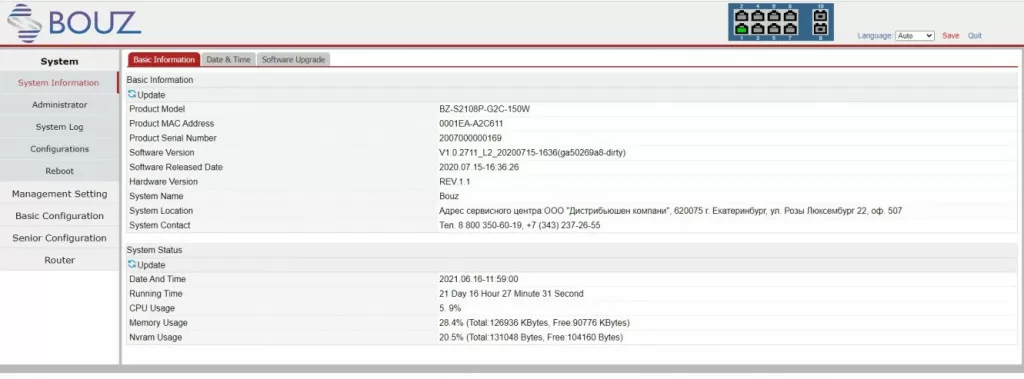This screenshot has height=379, width=1024.
Task: Open the Language dropdown
Action: coord(915,36)
